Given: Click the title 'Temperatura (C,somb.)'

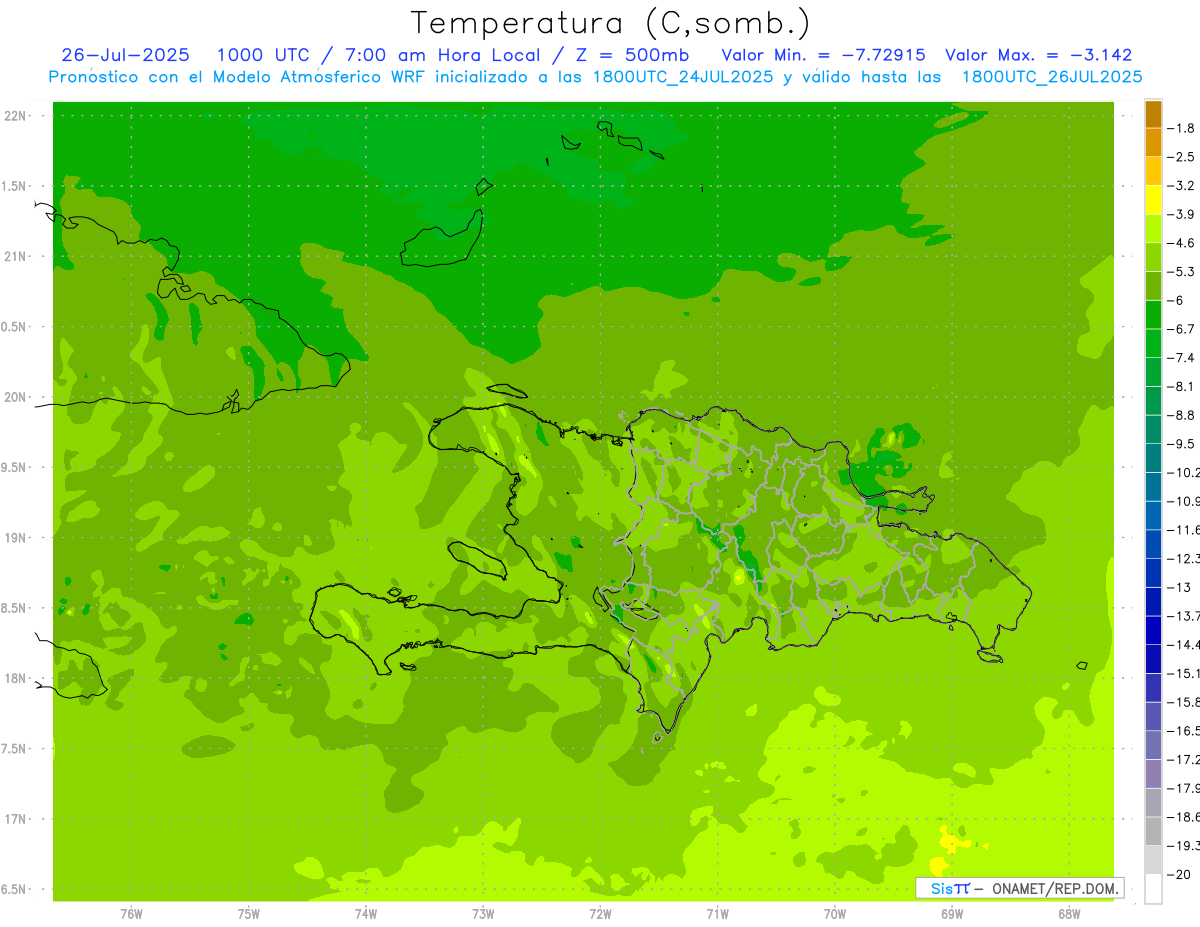Looking at the screenshot, I should pyautogui.click(x=611, y=23).
